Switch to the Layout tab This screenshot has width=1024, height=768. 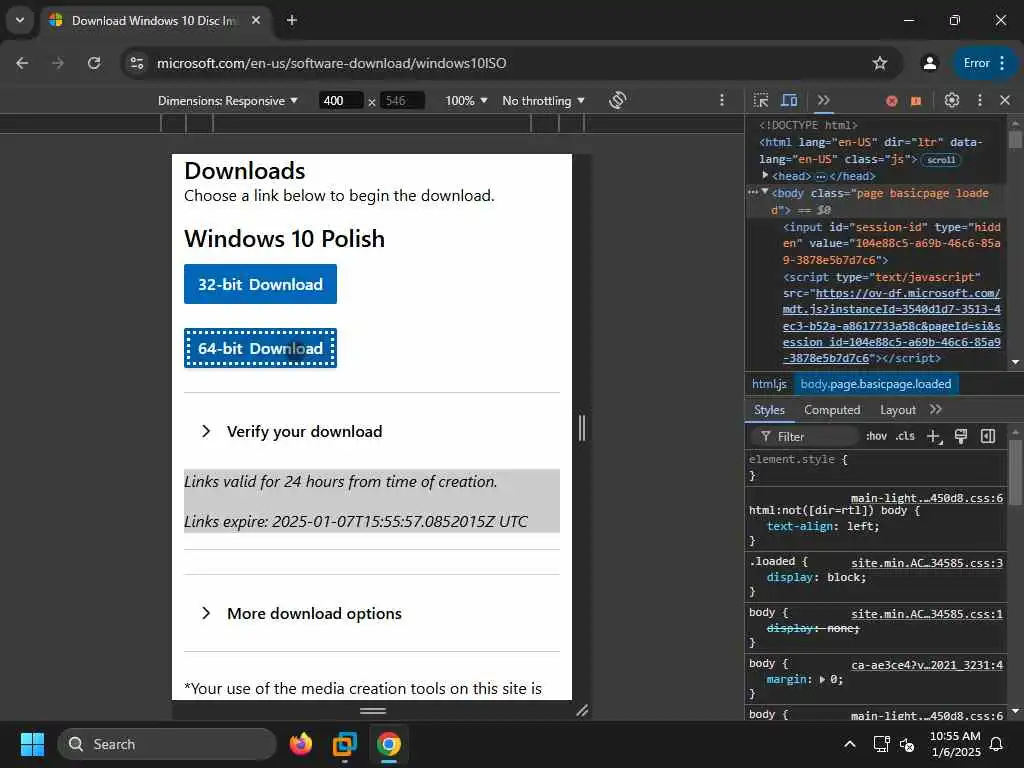[x=898, y=409]
